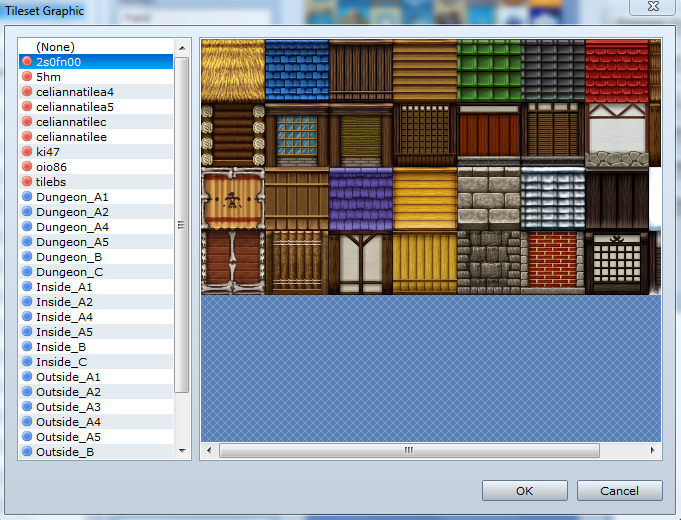
Task: Click blue marker icon beside Outside_B
Action: pos(27,451)
